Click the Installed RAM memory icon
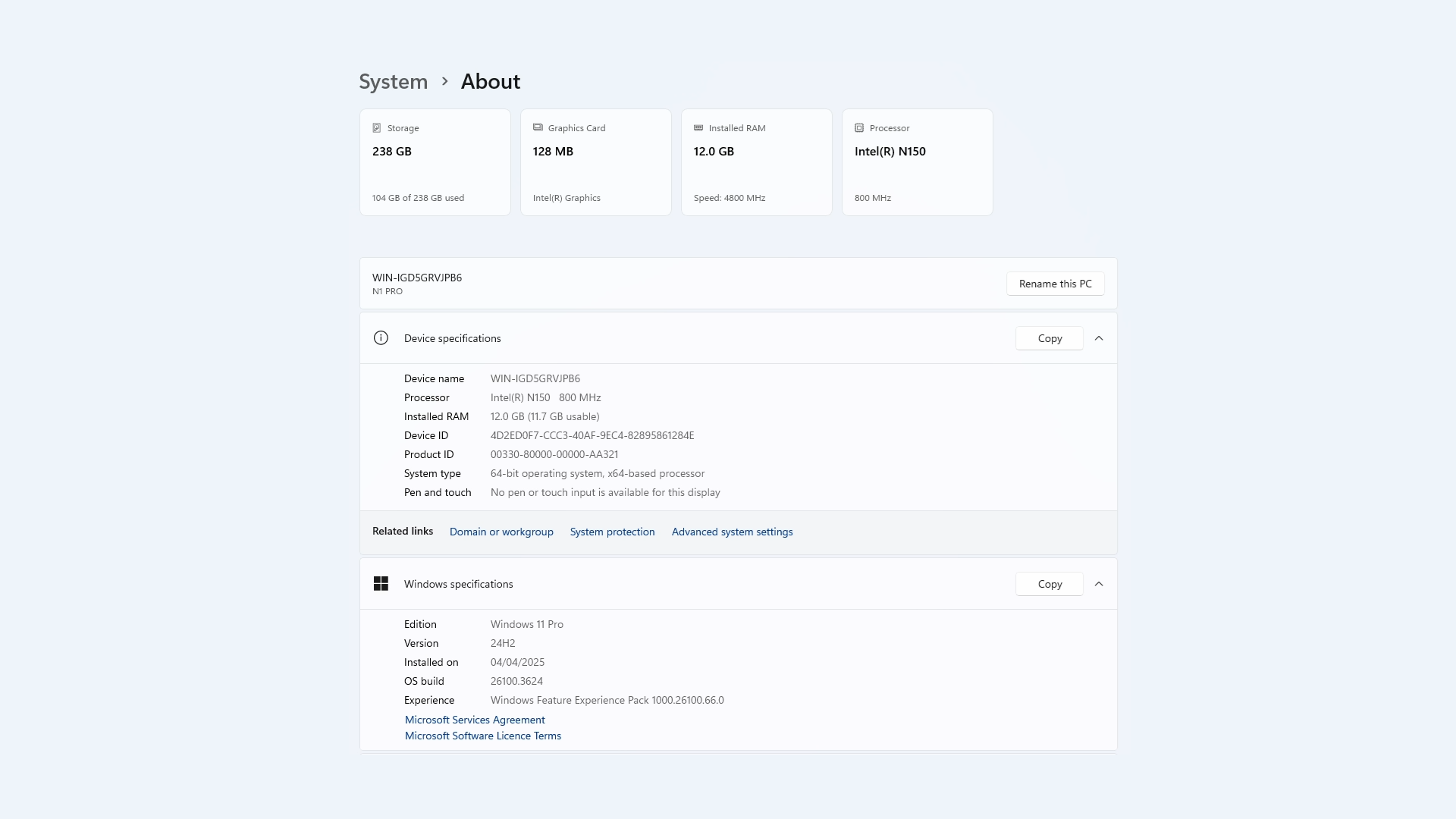The height and width of the screenshot is (819, 1456). 698,128
